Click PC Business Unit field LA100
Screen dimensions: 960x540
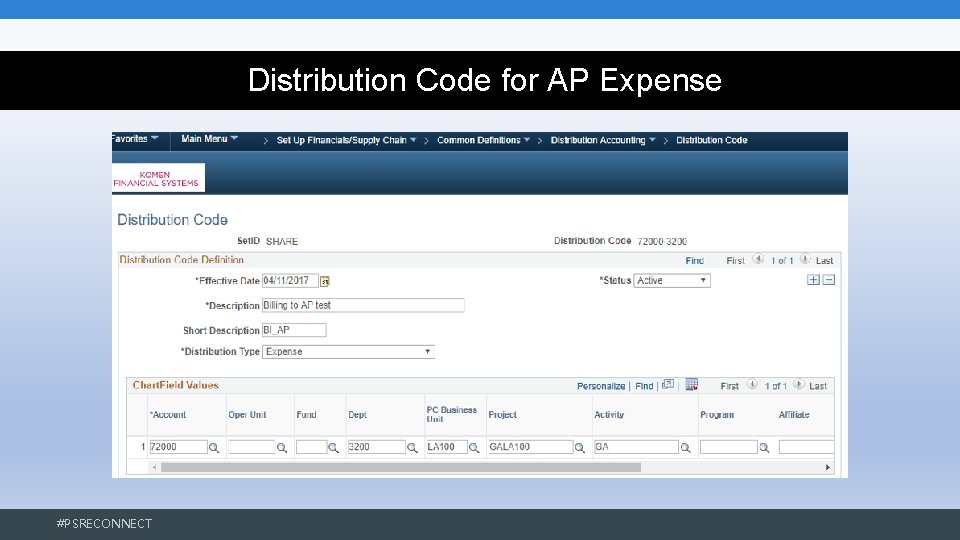pyautogui.click(x=447, y=447)
